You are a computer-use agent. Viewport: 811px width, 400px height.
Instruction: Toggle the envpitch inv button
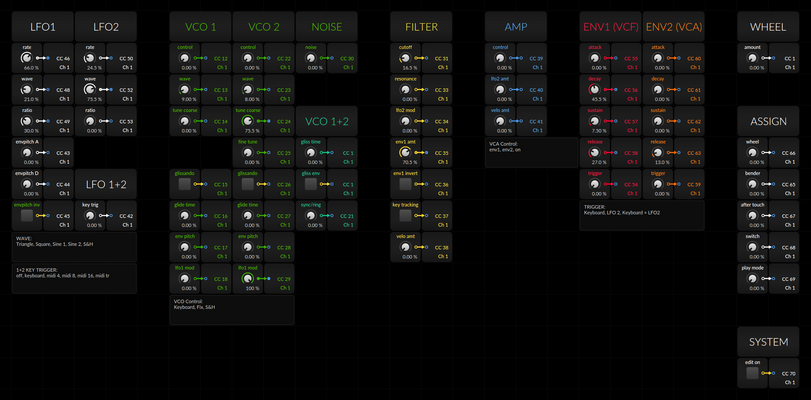pos(27,216)
